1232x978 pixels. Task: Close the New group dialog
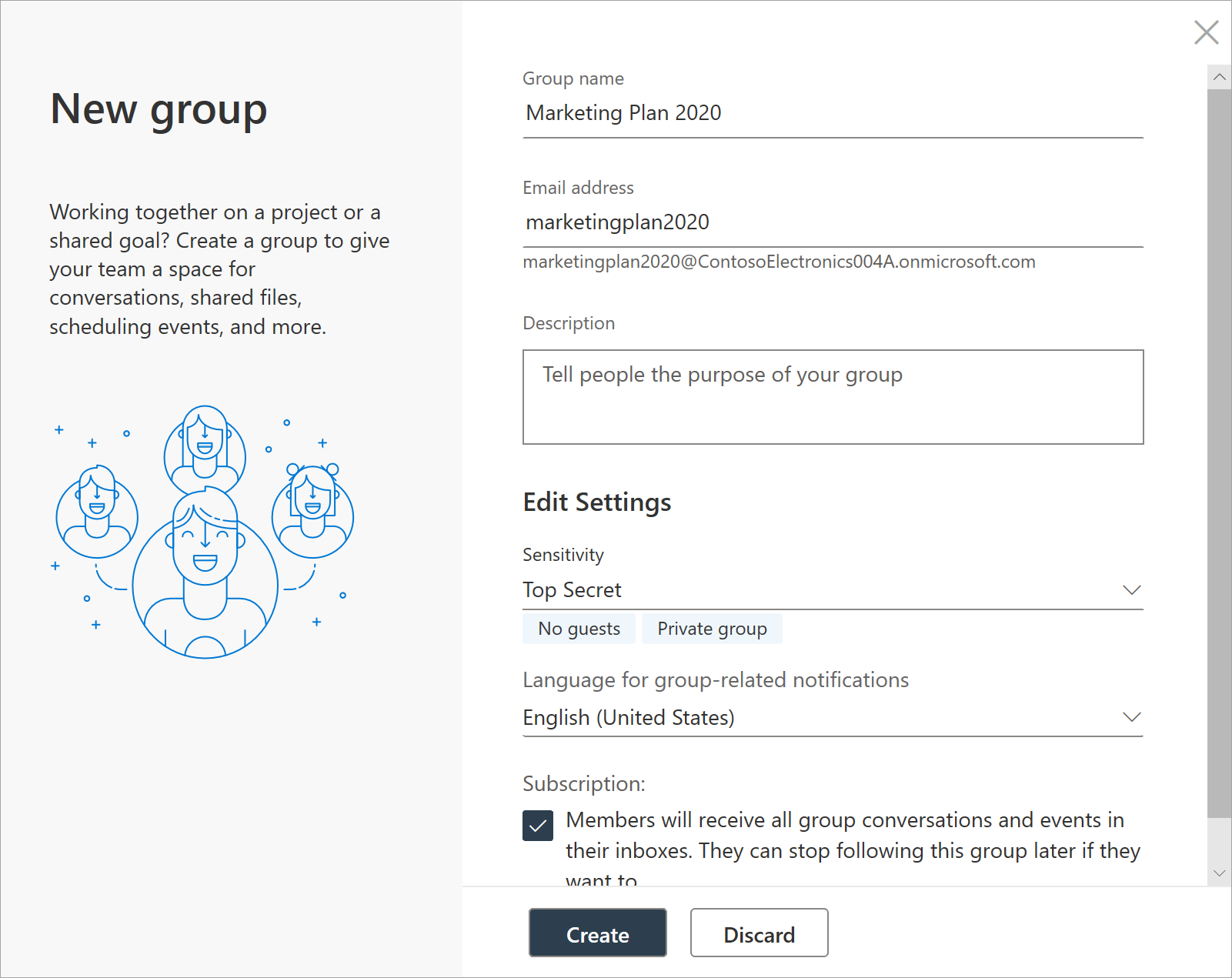[x=1206, y=32]
